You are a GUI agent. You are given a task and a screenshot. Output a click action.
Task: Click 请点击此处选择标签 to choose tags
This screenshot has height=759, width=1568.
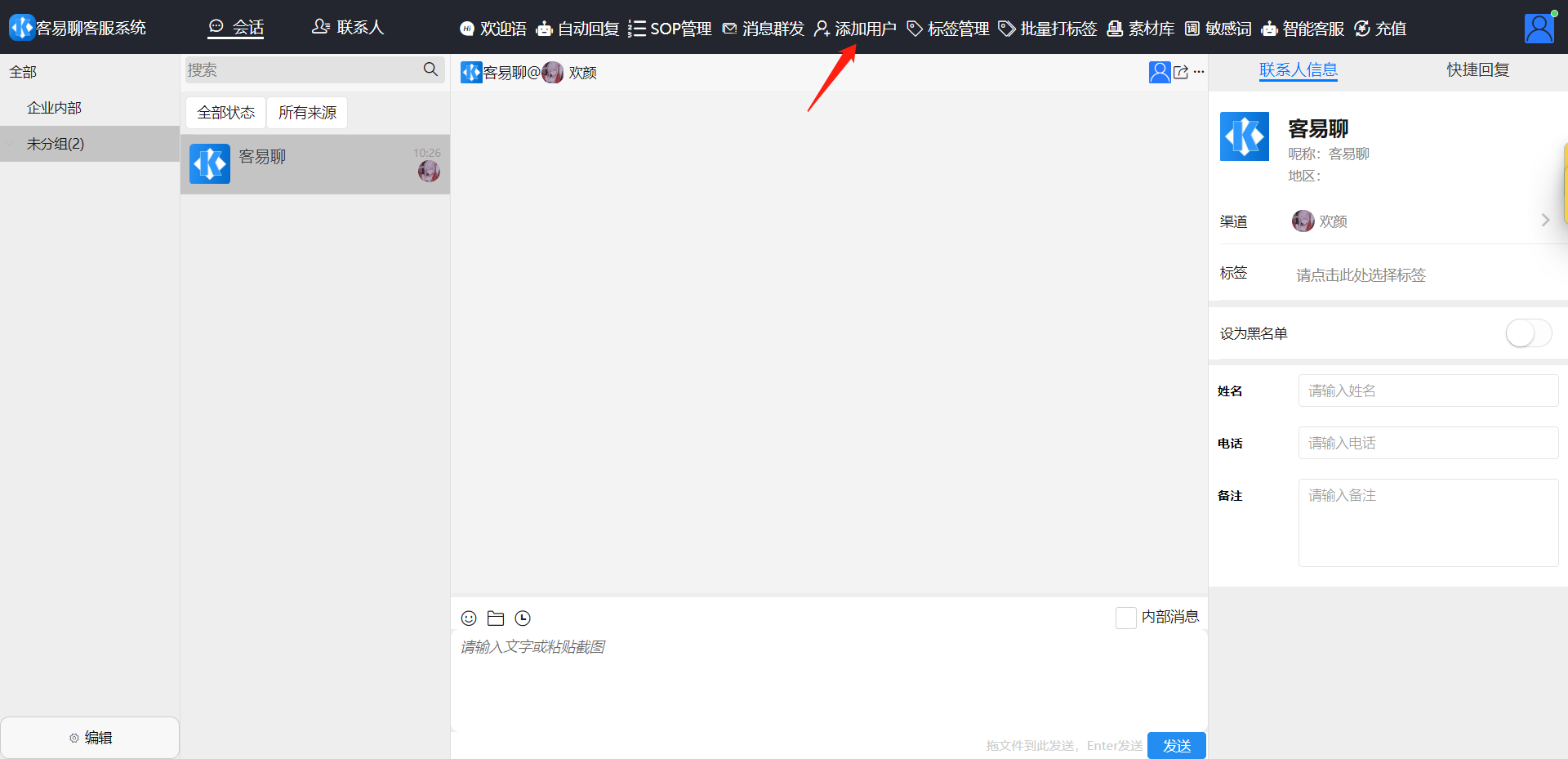pos(1361,275)
